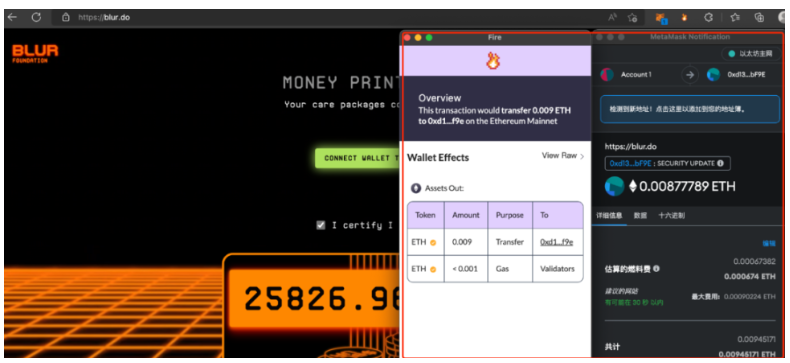Image resolution: width=790 pixels, height=363 pixels.
Task: Click the Blur Foundation logo
Action: (35, 53)
